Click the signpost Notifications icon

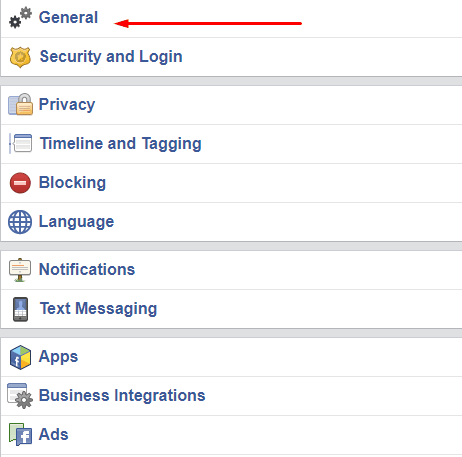click(x=20, y=270)
